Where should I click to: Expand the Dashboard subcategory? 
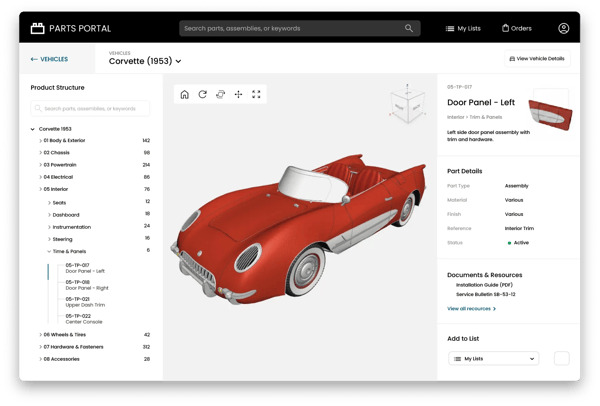pyautogui.click(x=49, y=215)
